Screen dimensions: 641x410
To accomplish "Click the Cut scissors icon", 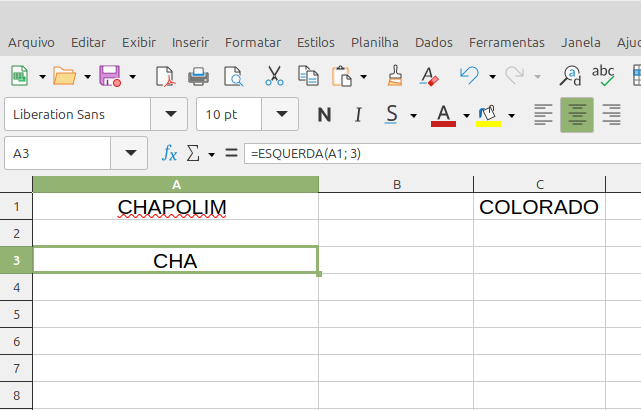I will coord(274,75).
